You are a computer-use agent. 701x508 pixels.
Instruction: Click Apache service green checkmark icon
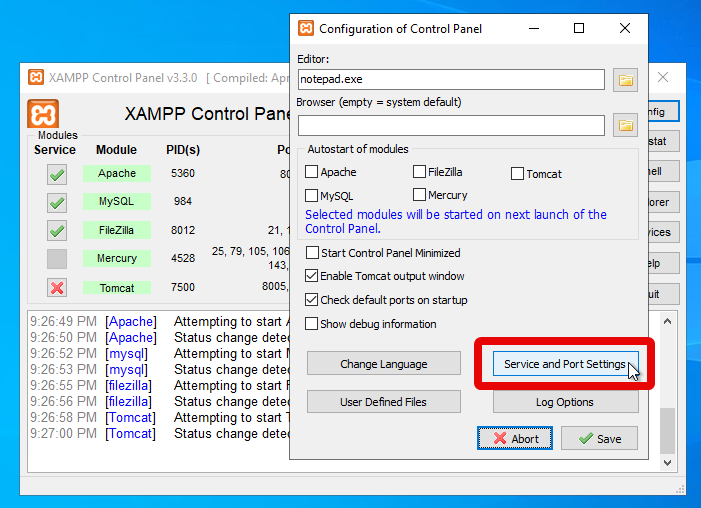pyautogui.click(x=57, y=174)
